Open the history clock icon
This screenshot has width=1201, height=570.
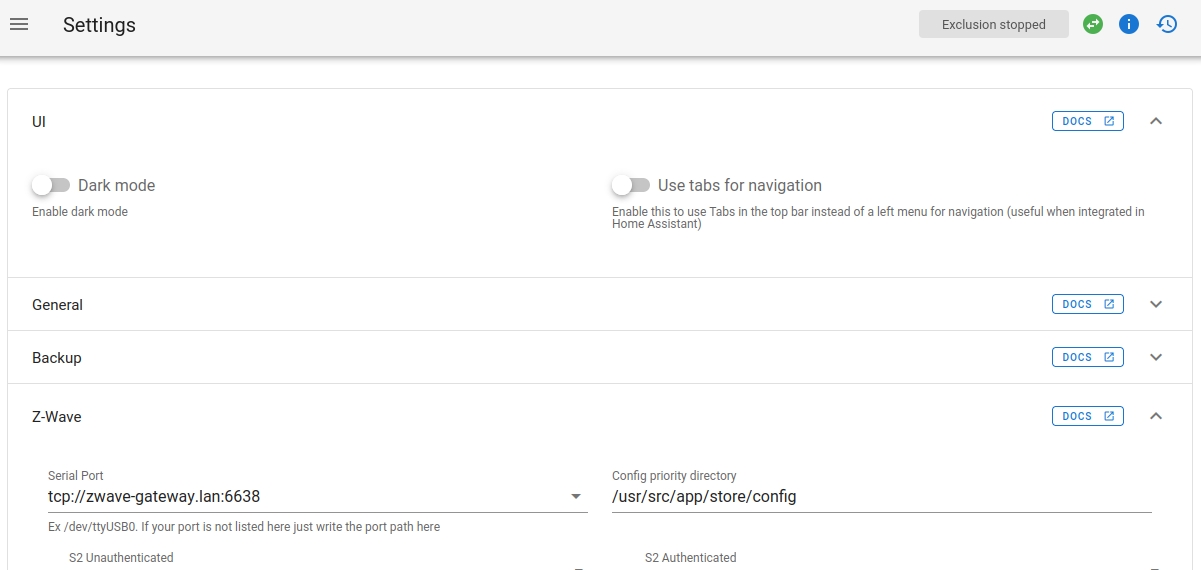pos(1167,24)
